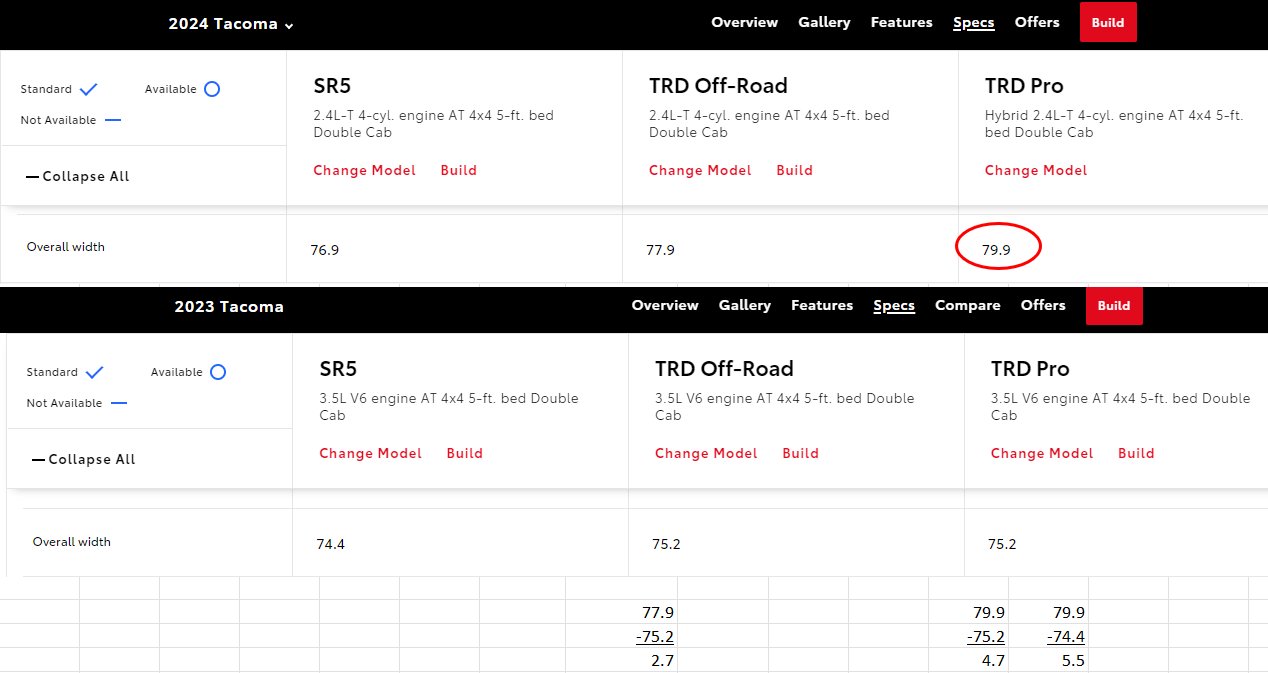Open the 2024 Tacoma model dropdown
Viewport: 1268px width, 673px height.
(x=231, y=24)
